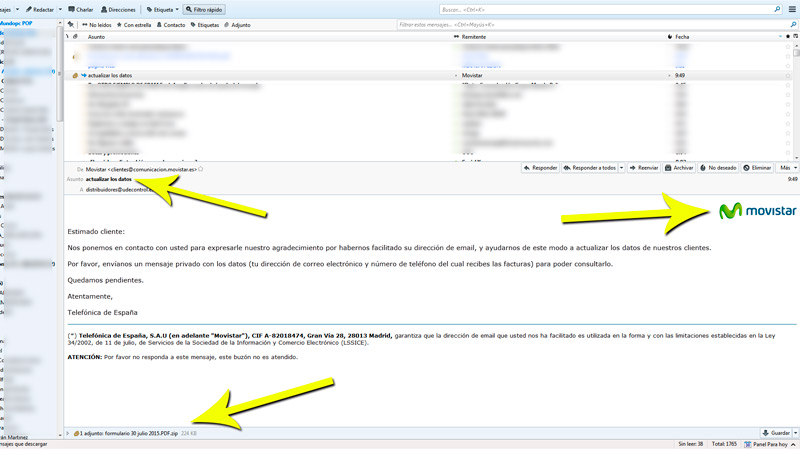Sort the list by Fecha column

click(683, 36)
